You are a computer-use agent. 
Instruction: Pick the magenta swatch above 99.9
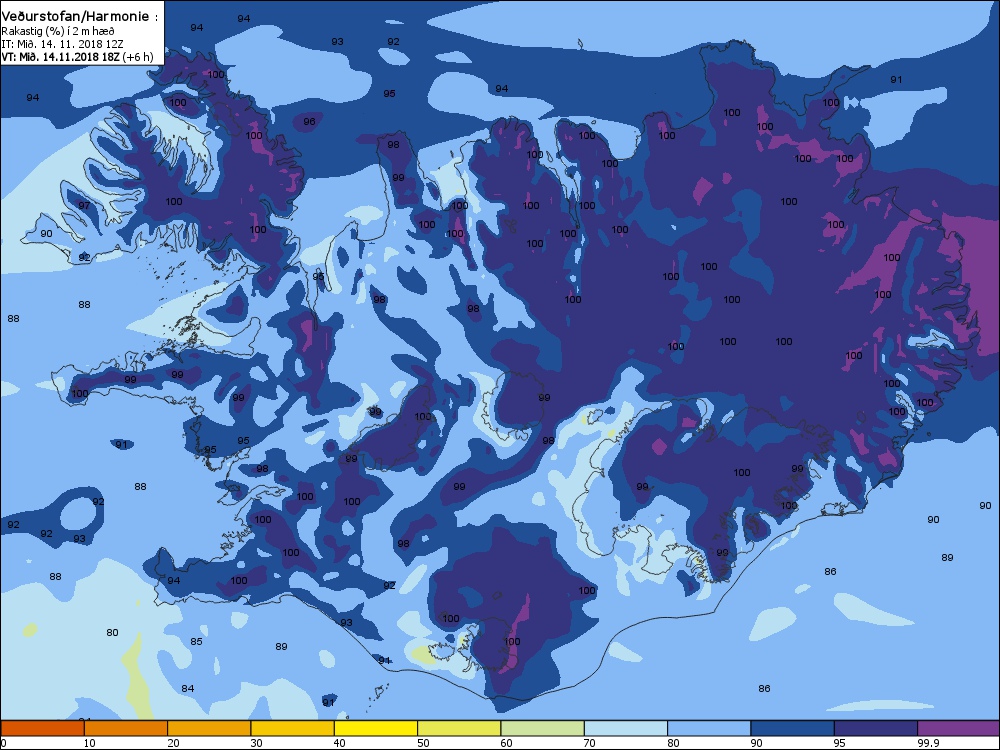pyautogui.click(x=959, y=728)
